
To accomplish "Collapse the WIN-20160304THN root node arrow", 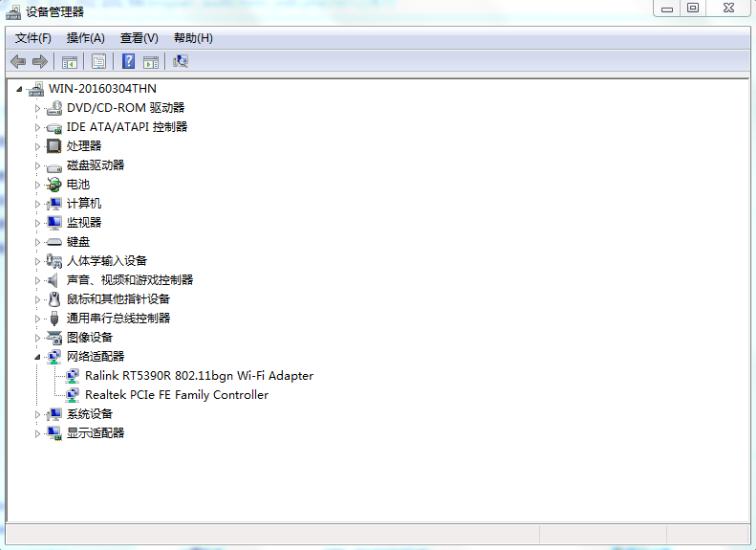I will click(20, 89).
